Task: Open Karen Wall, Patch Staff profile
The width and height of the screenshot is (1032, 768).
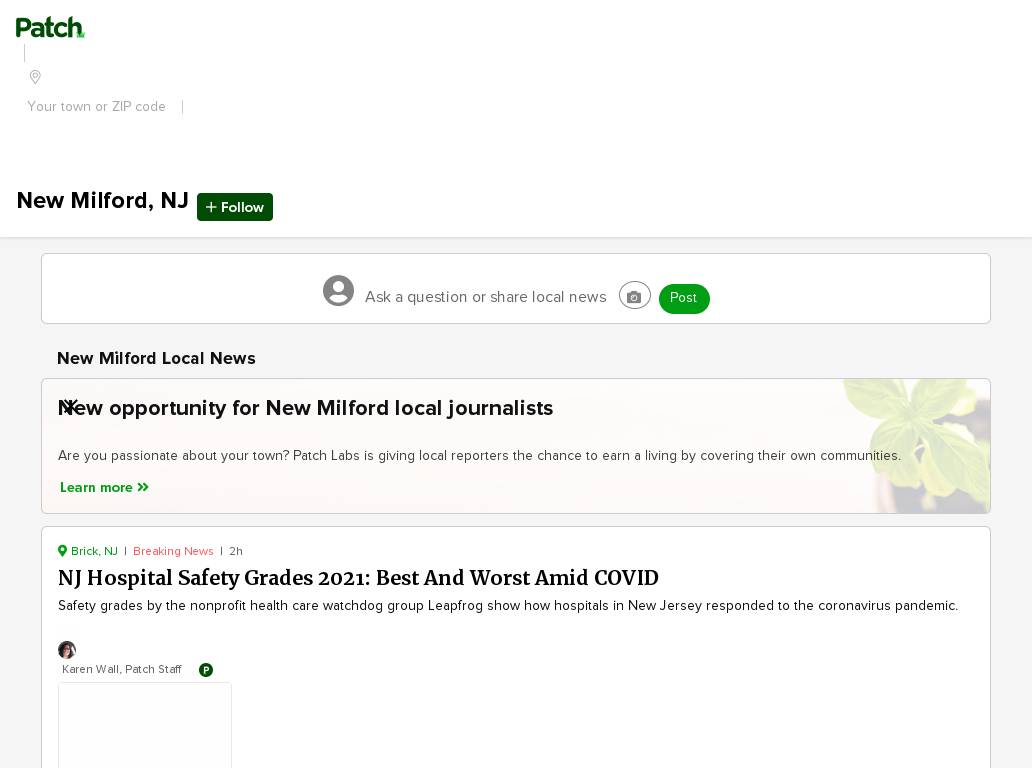Action: click(x=122, y=670)
